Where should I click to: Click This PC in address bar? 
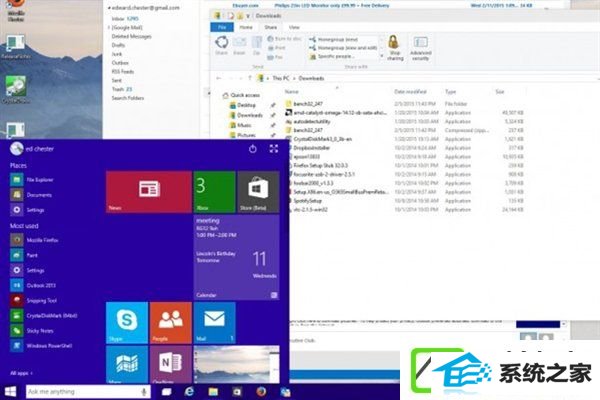pyautogui.click(x=280, y=78)
